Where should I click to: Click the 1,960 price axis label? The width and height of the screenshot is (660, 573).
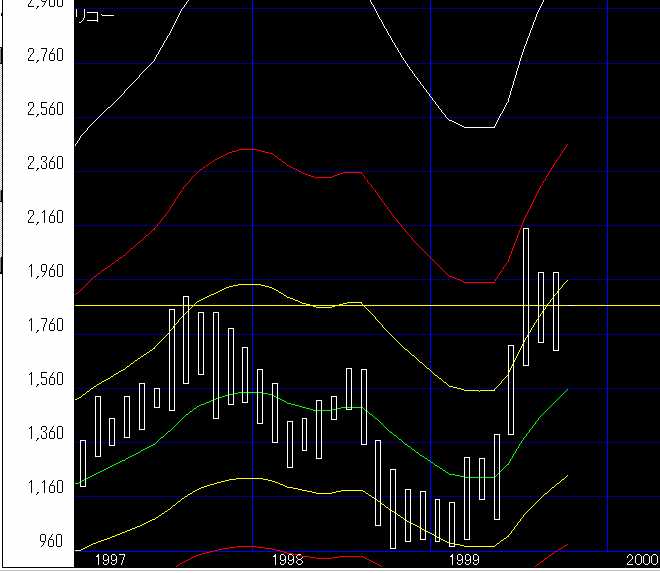coord(44,271)
